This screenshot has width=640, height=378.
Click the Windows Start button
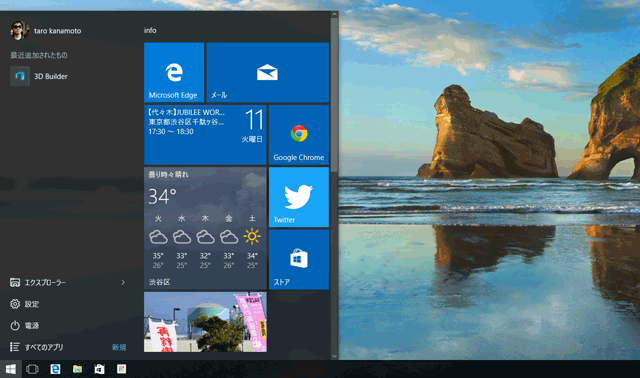pos(11,369)
